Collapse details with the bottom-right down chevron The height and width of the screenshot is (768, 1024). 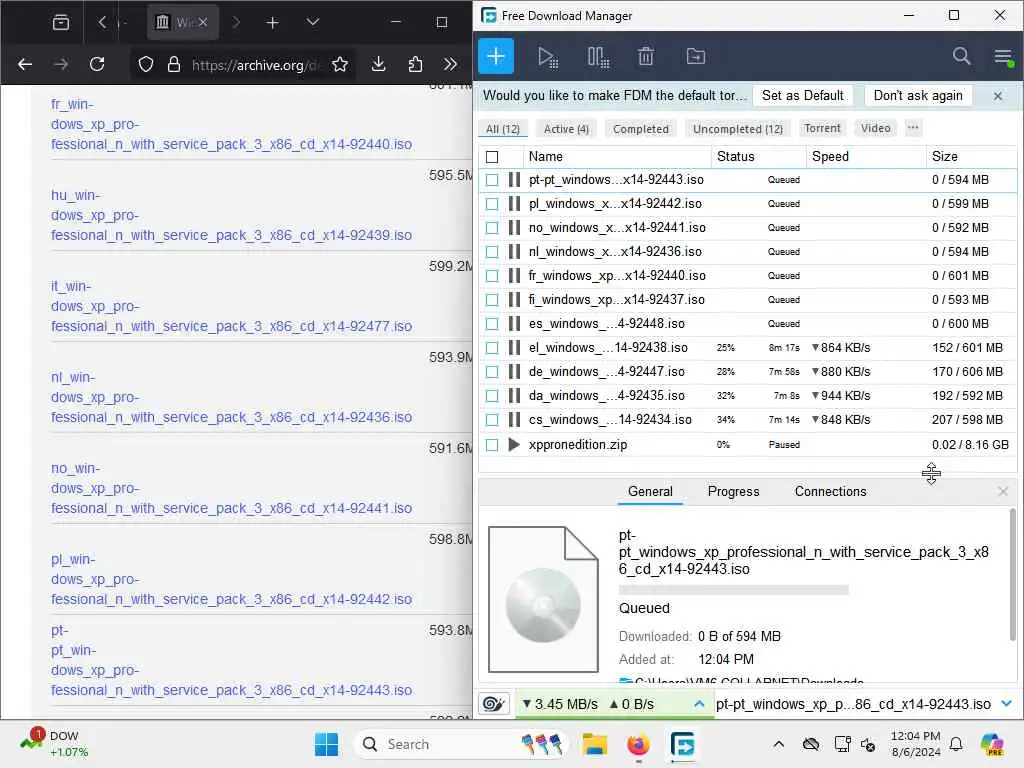(1006, 703)
